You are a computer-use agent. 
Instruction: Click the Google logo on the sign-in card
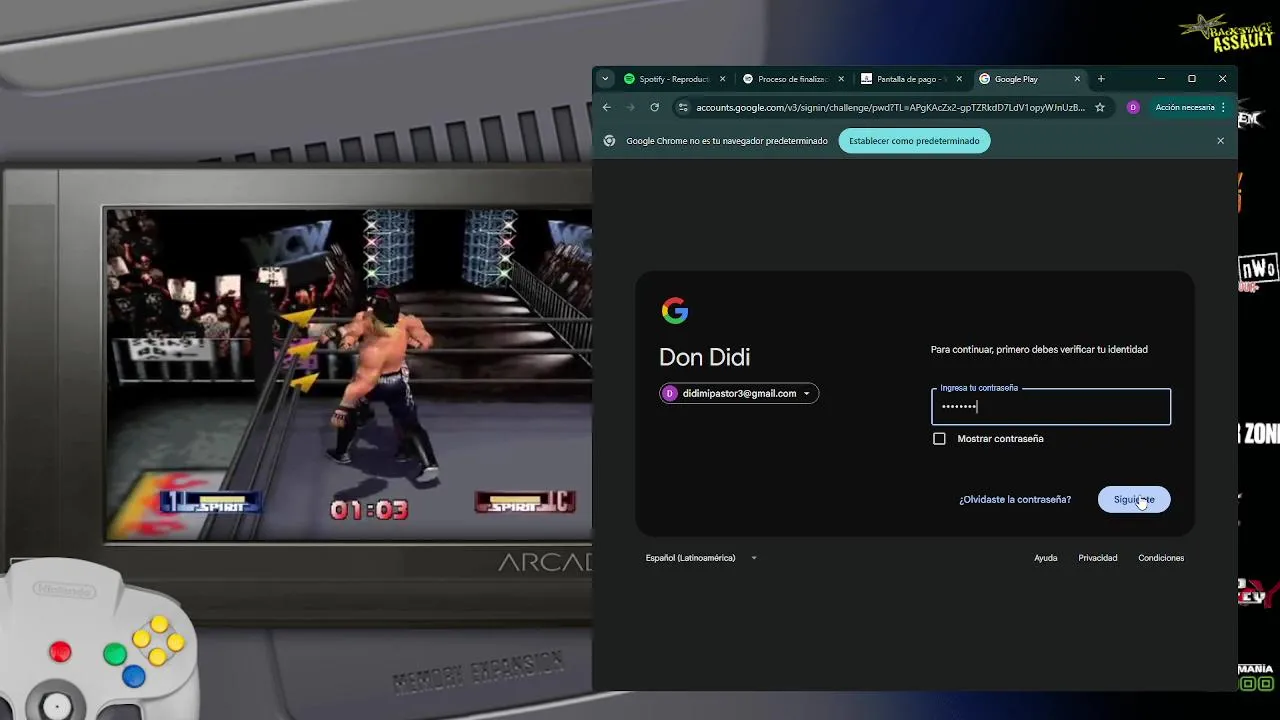pyautogui.click(x=675, y=311)
